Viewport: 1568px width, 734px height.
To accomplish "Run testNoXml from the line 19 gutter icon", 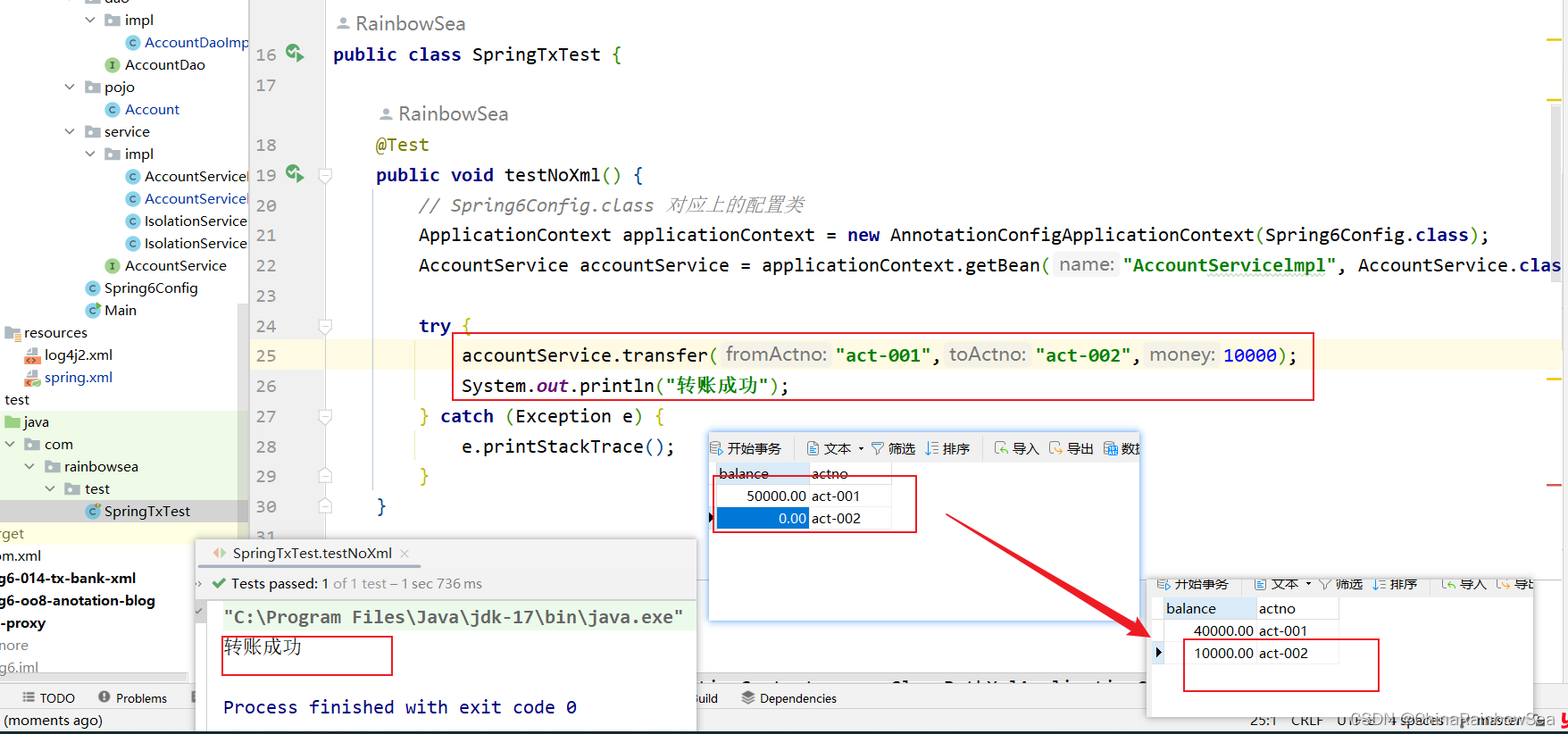I will coord(295,173).
